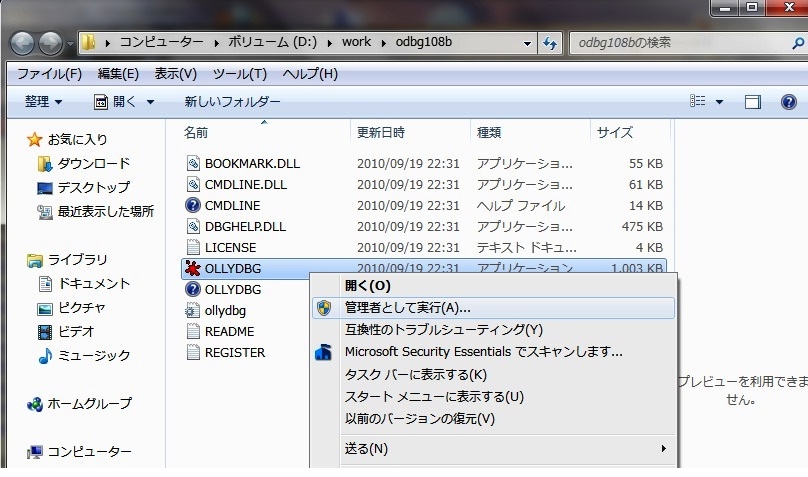This screenshot has width=808, height=477.
Task: Select the Music library icon
Action: click(45, 355)
